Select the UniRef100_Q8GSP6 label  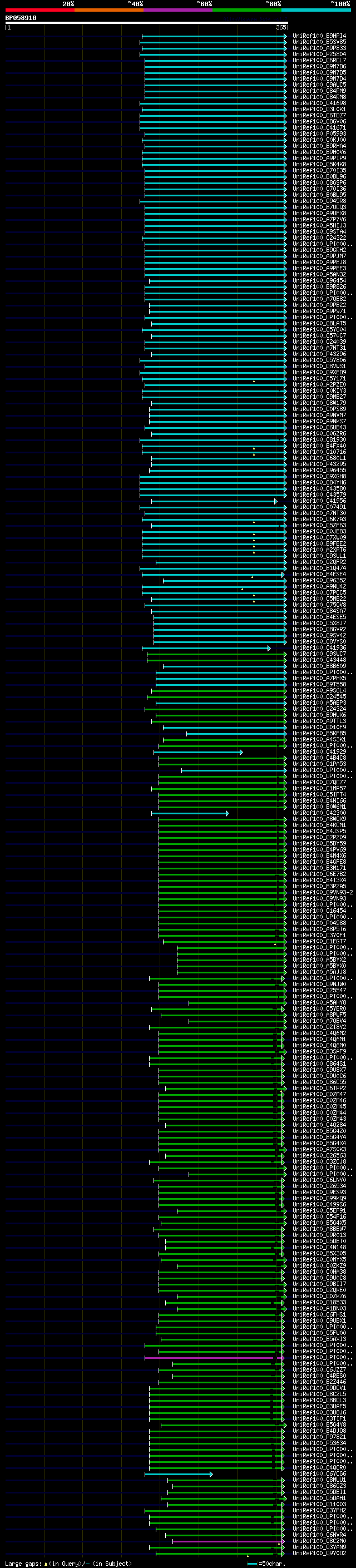pos(319,182)
